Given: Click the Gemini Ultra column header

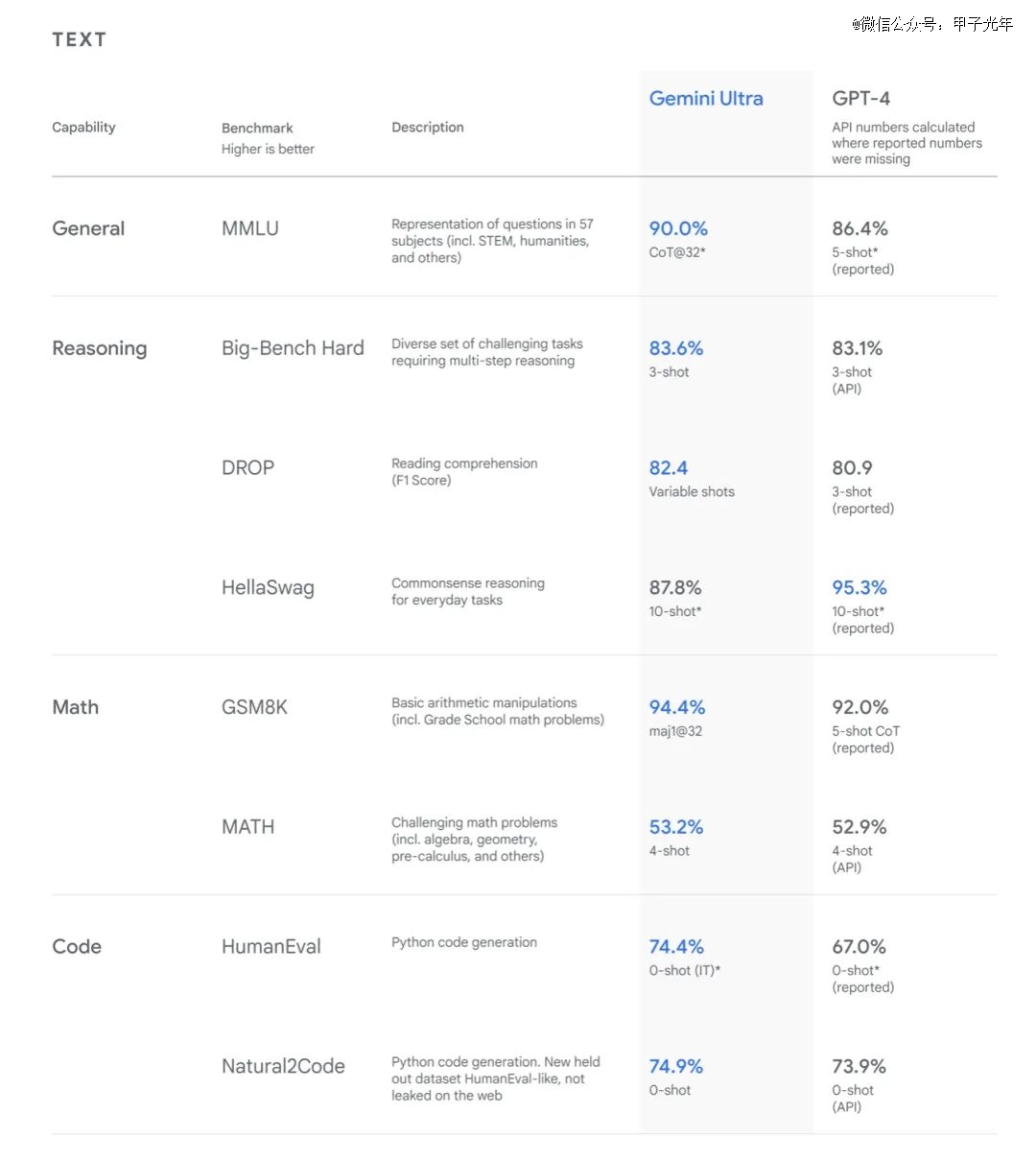Looking at the screenshot, I should tap(706, 98).
